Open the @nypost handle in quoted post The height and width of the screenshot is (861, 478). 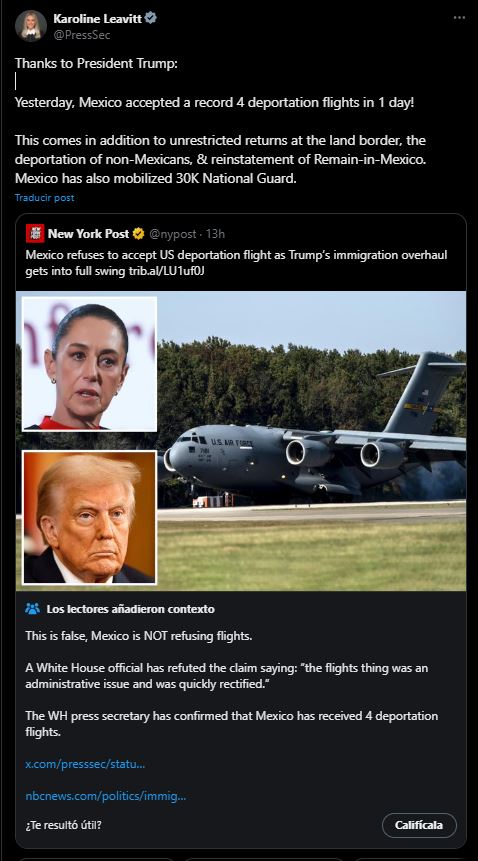[x=172, y=234]
